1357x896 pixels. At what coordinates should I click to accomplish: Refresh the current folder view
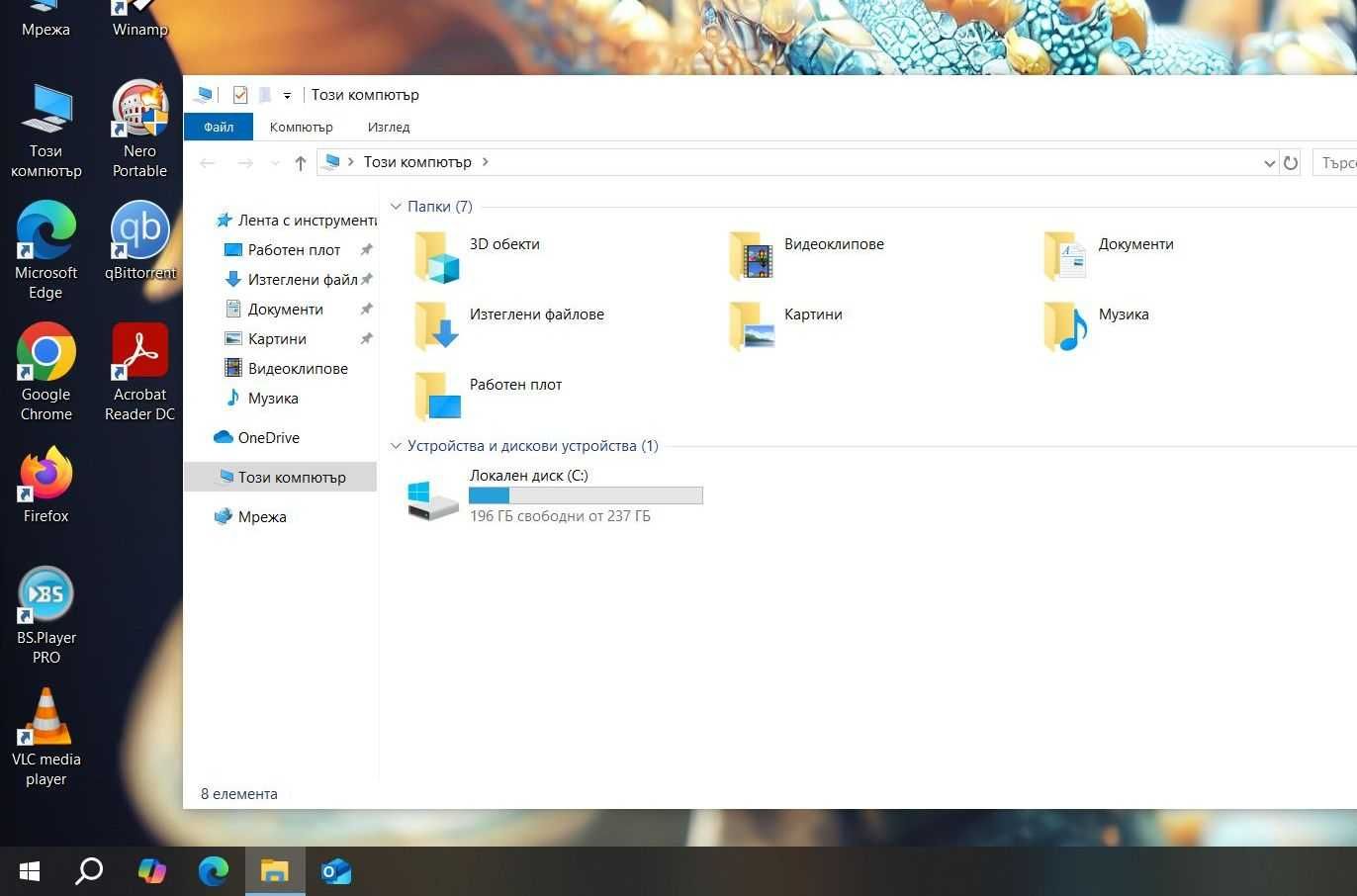[1291, 163]
